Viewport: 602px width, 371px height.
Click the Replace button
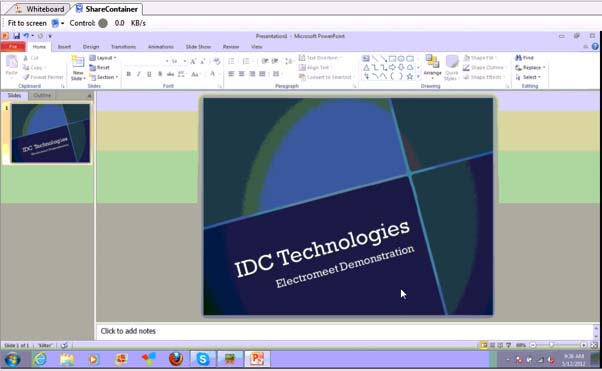coord(530,67)
